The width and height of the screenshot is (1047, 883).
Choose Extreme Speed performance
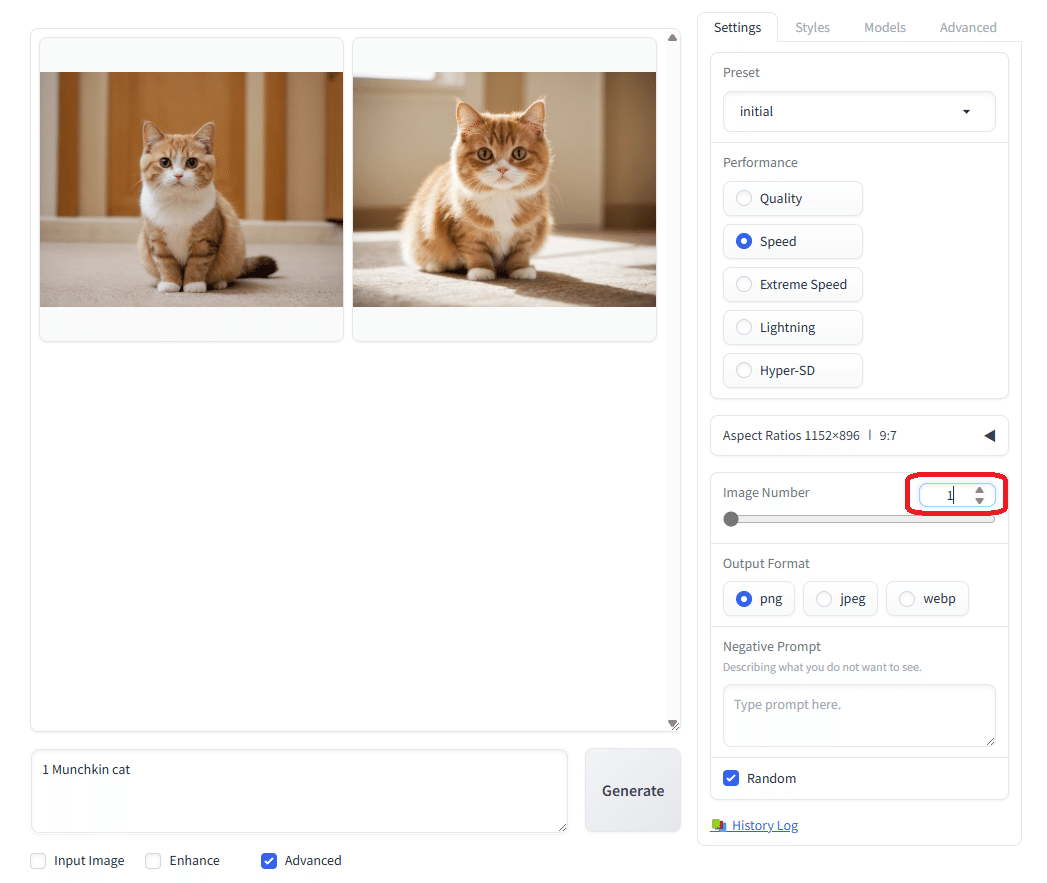click(x=793, y=285)
